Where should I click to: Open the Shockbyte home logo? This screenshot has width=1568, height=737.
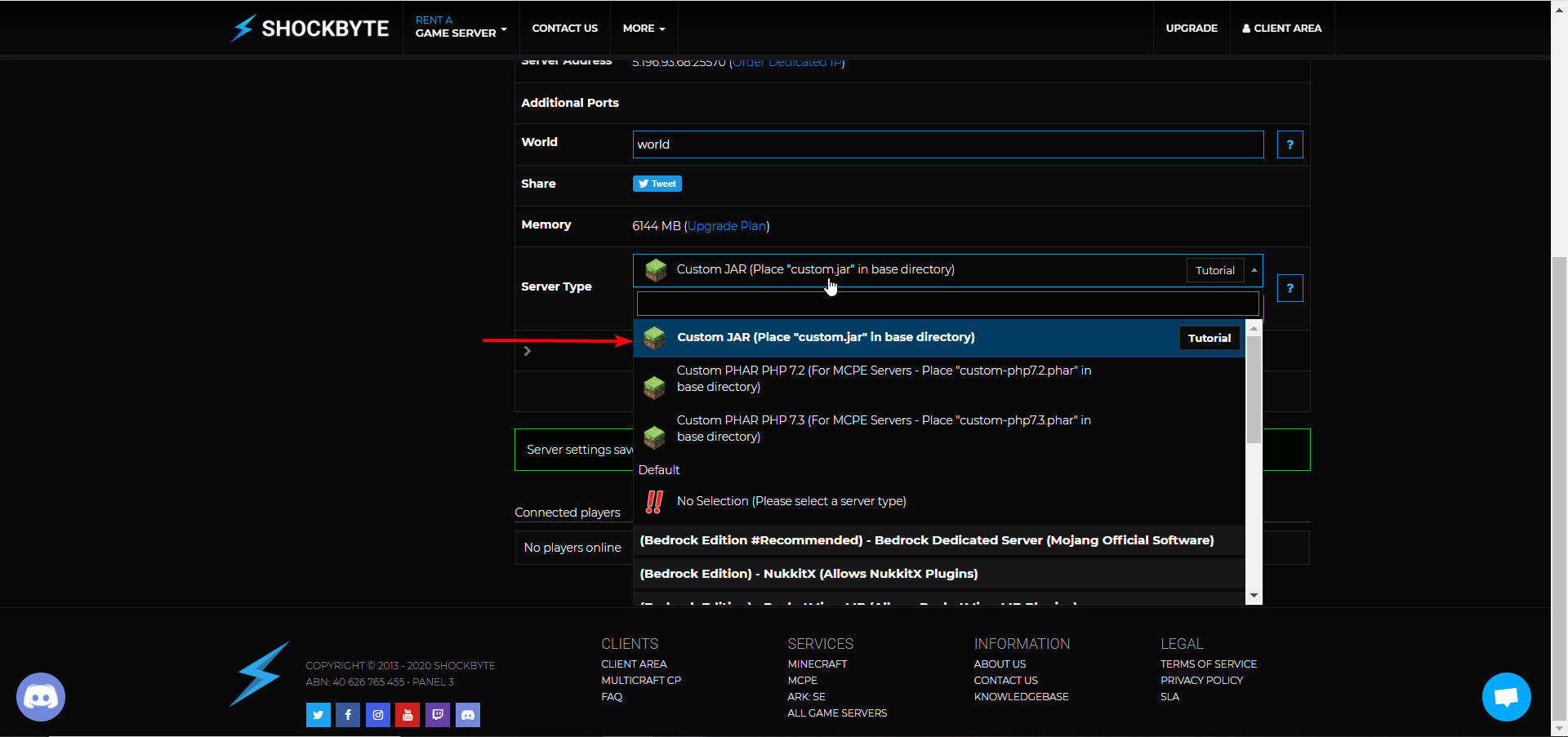tap(310, 28)
